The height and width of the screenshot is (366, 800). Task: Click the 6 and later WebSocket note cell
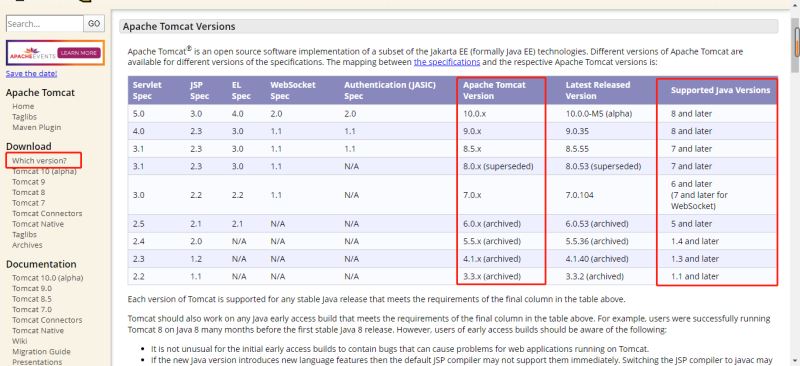click(x=699, y=195)
